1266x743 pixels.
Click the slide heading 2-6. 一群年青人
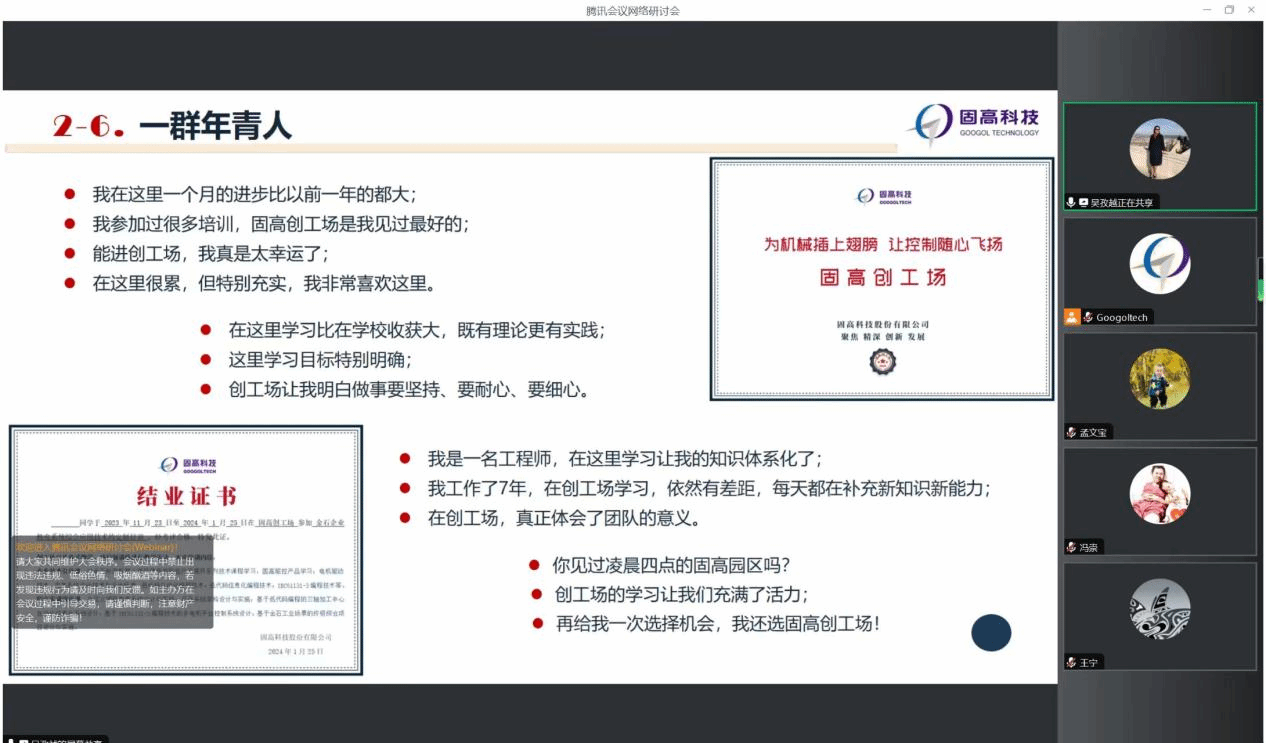172,126
